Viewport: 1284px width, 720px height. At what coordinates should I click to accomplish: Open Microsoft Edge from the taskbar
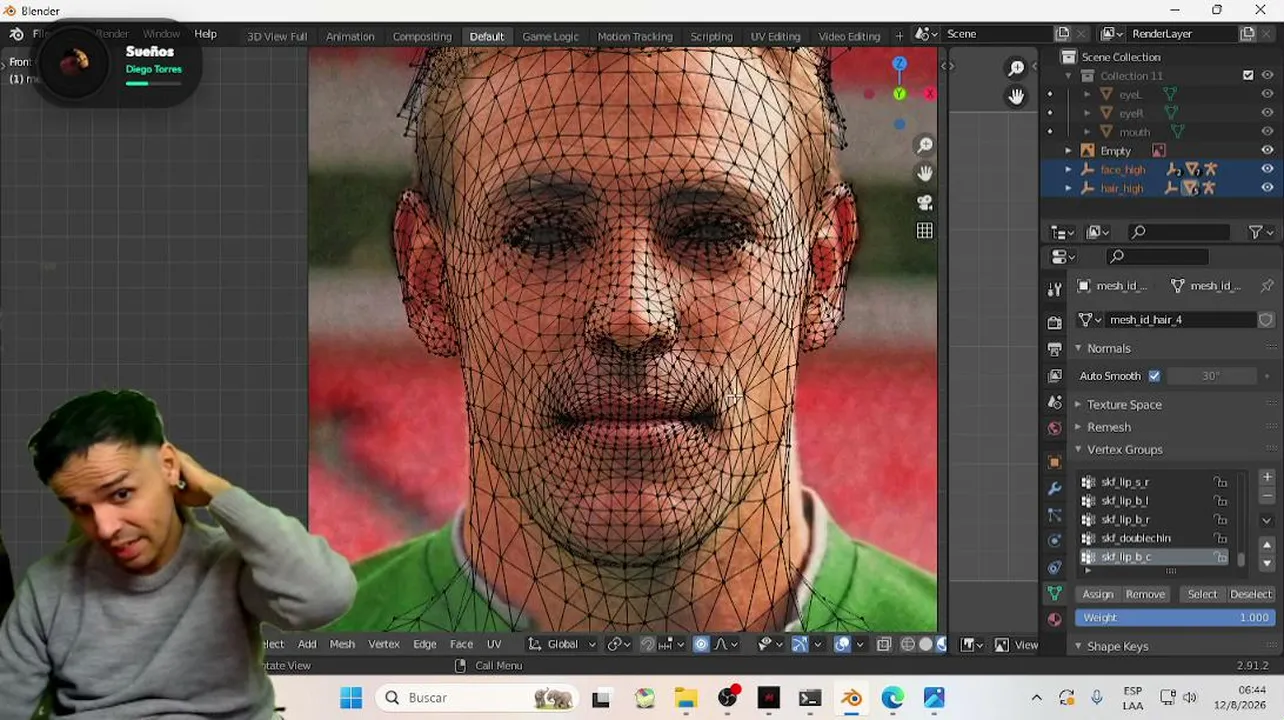pos(892,698)
